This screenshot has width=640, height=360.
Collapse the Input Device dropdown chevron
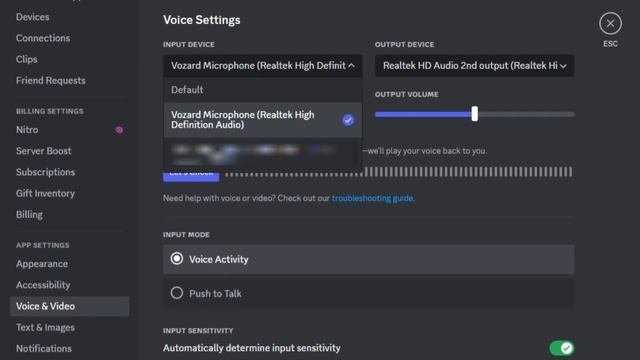tap(351, 65)
